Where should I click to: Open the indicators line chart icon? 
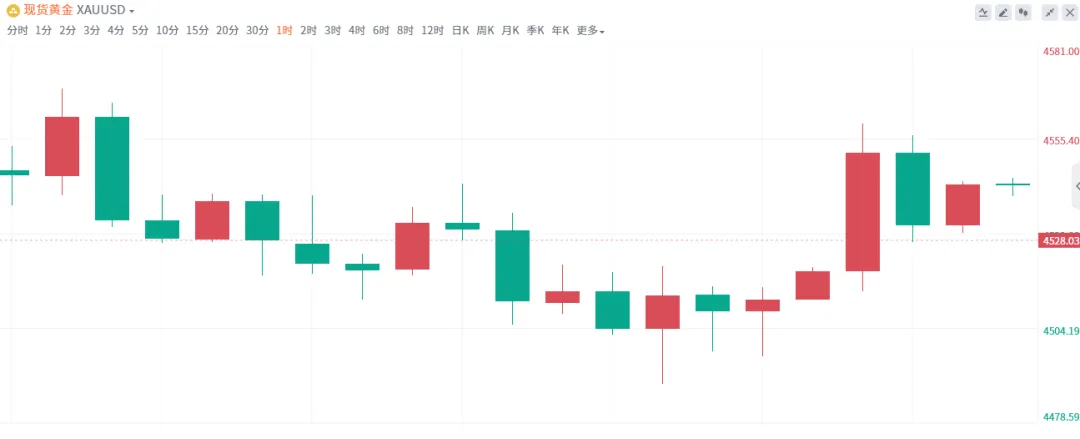(983, 12)
